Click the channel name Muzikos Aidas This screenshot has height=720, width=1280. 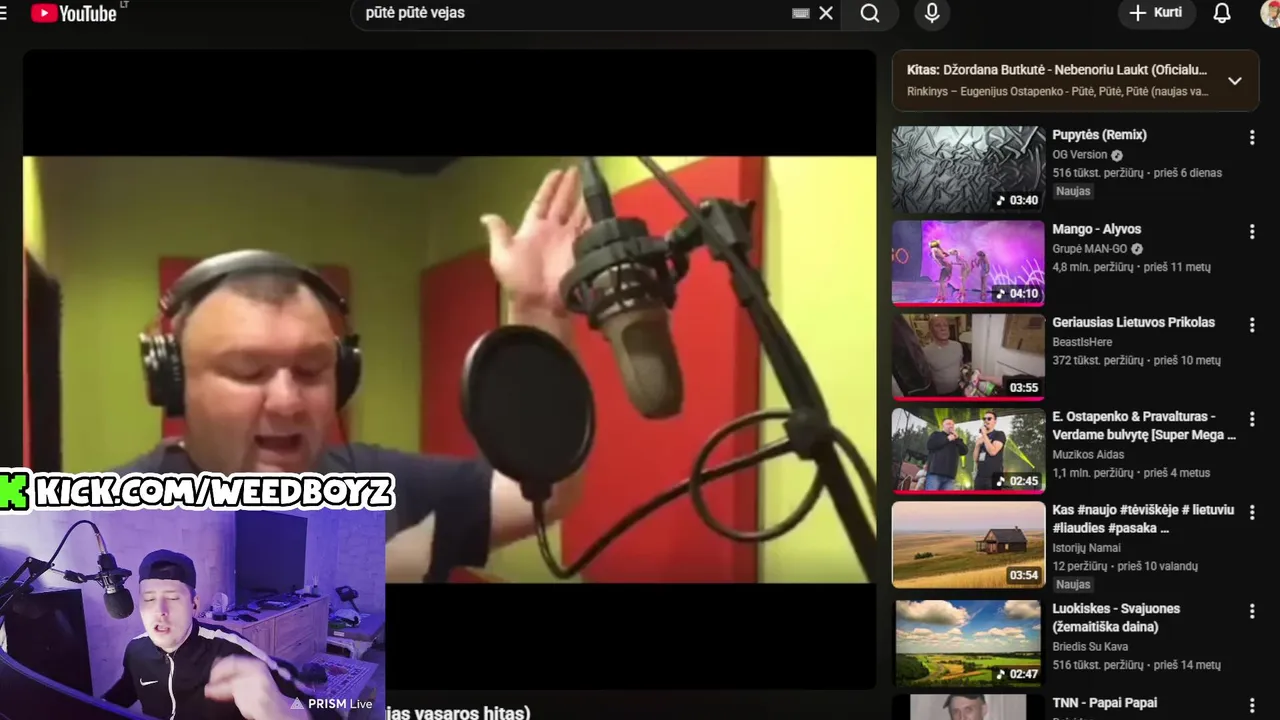tap(1088, 454)
